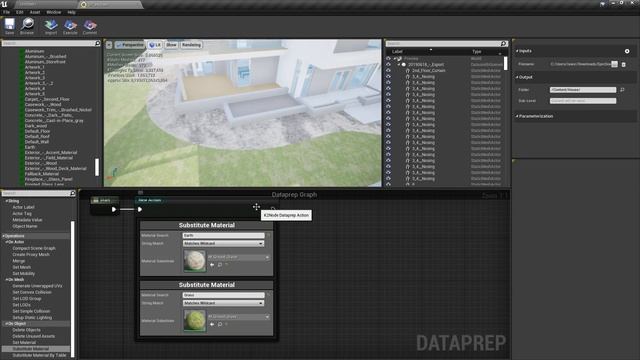This screenshot has width=640, height=360.
Task: Collapse the Inputs section
Action: coord(517,51)
